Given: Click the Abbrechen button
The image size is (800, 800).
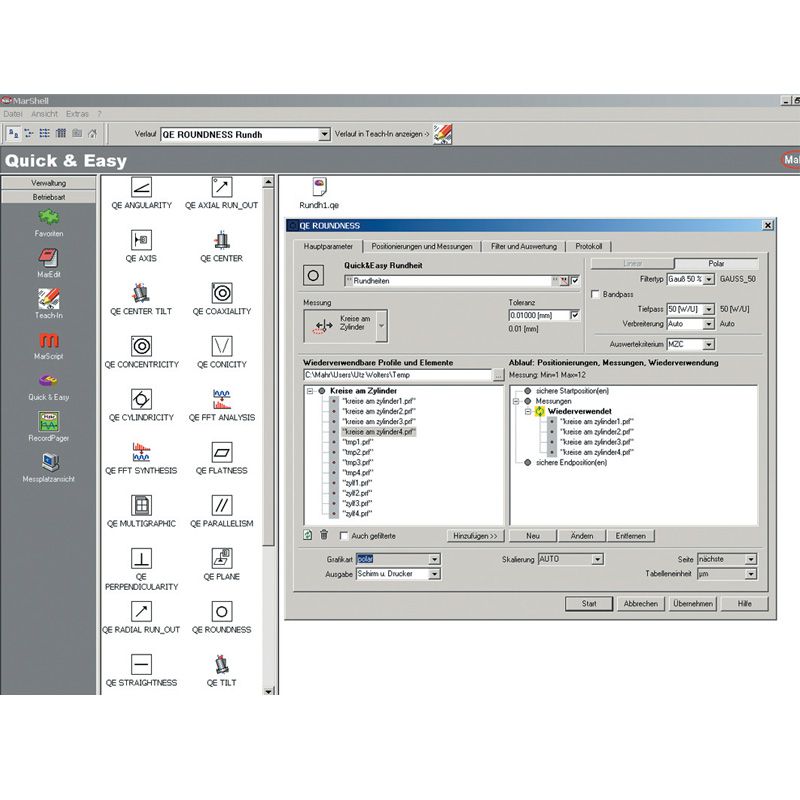Looking at the screenshot, I should click(x=640, y=604).
